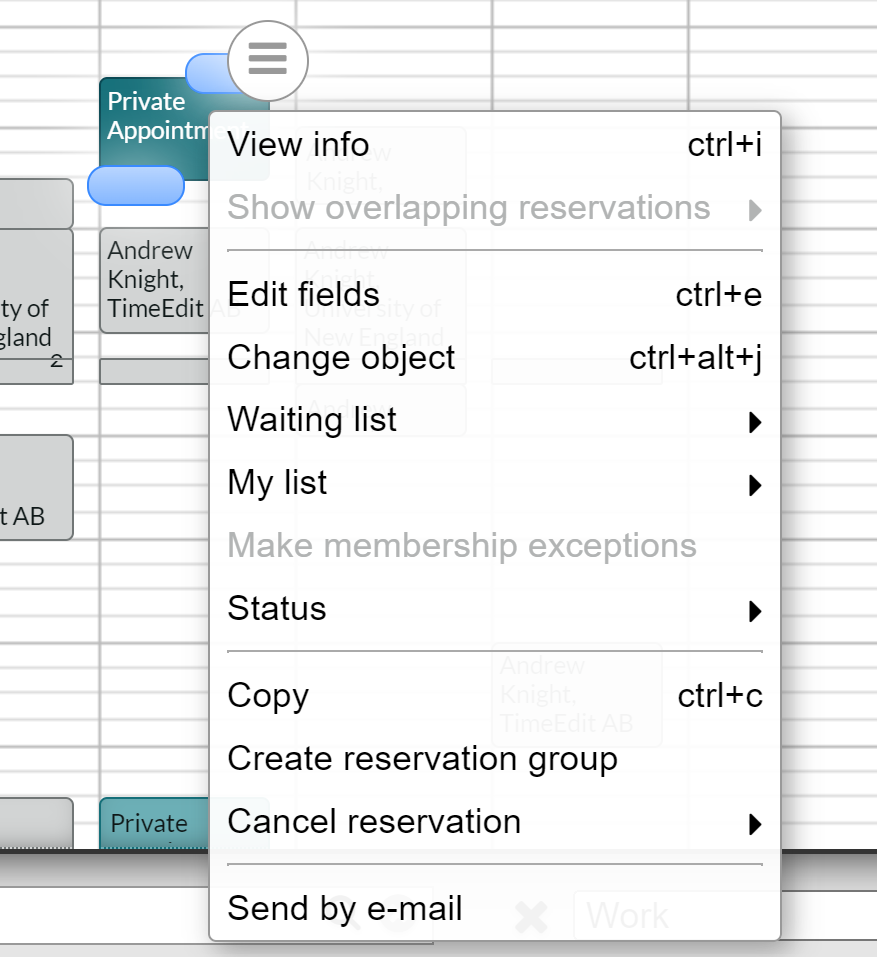Open the My list submenu

tap(494, 483)
